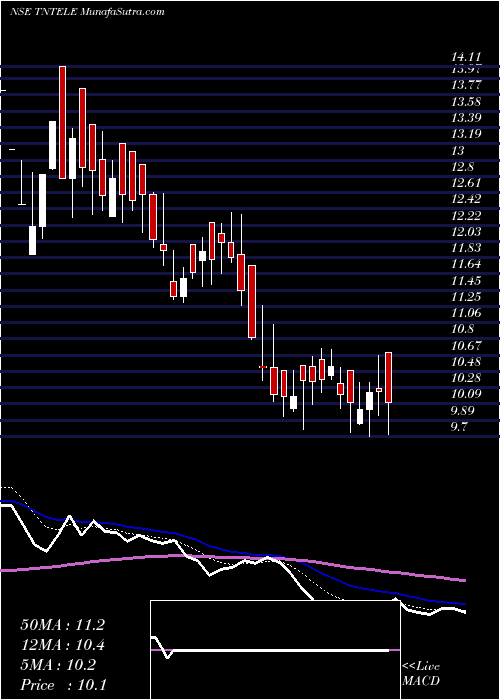Click the 11.25 price axis label

[x=466, y=297]
